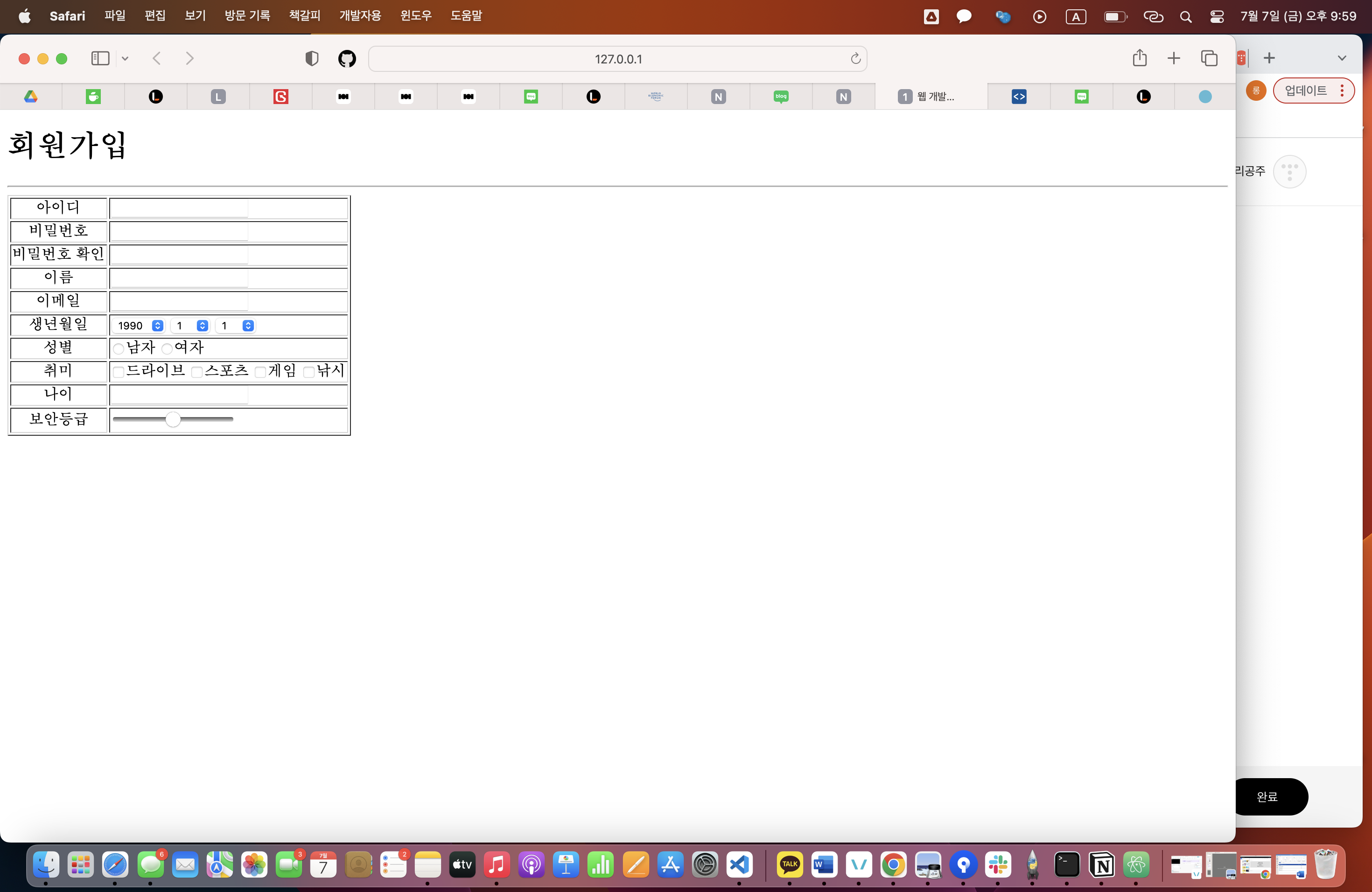Open the privacy report shield icon
The image size is (1372, 892).
tap(312, 58)
